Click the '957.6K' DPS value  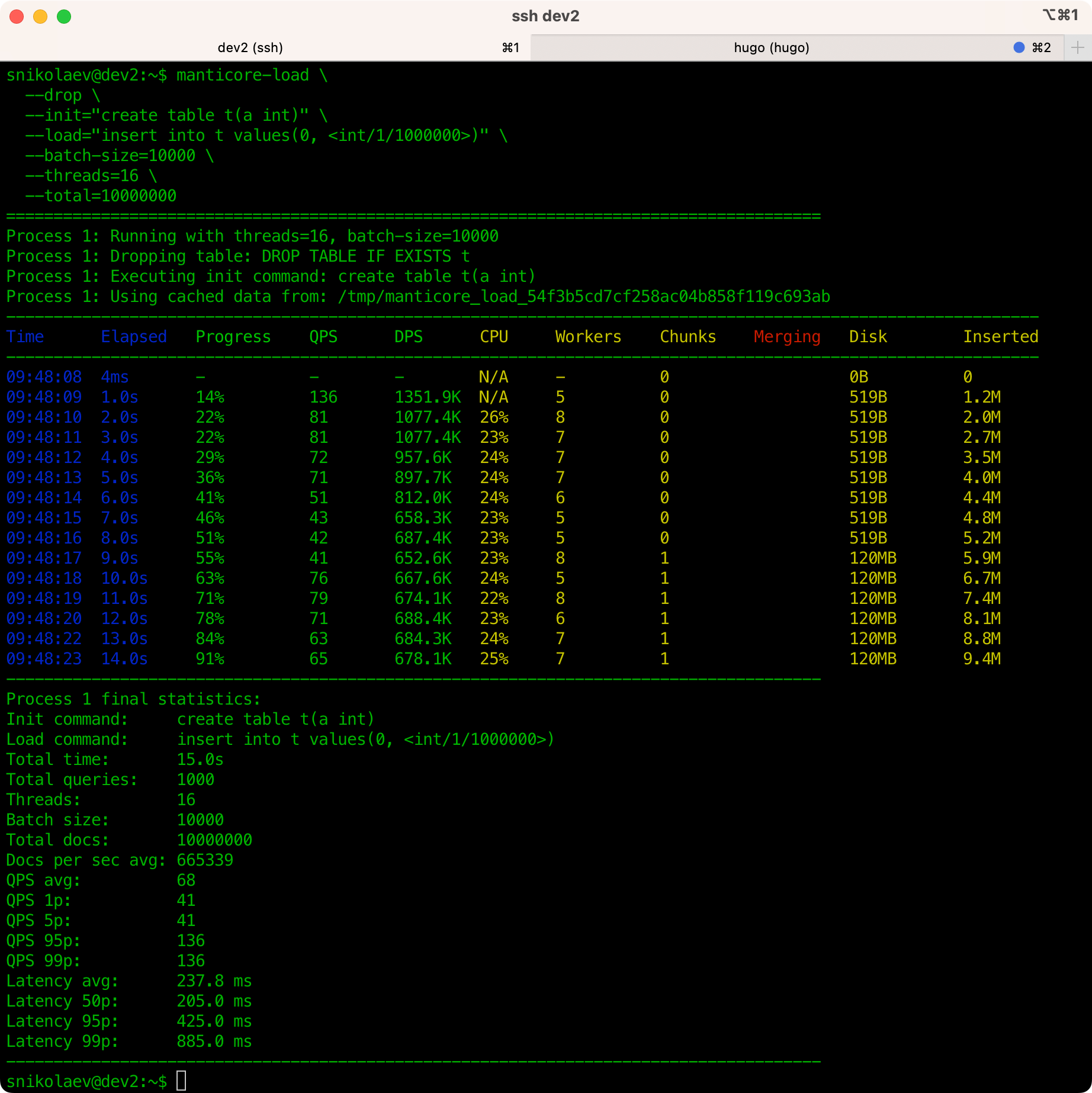(x=423, y=458)
